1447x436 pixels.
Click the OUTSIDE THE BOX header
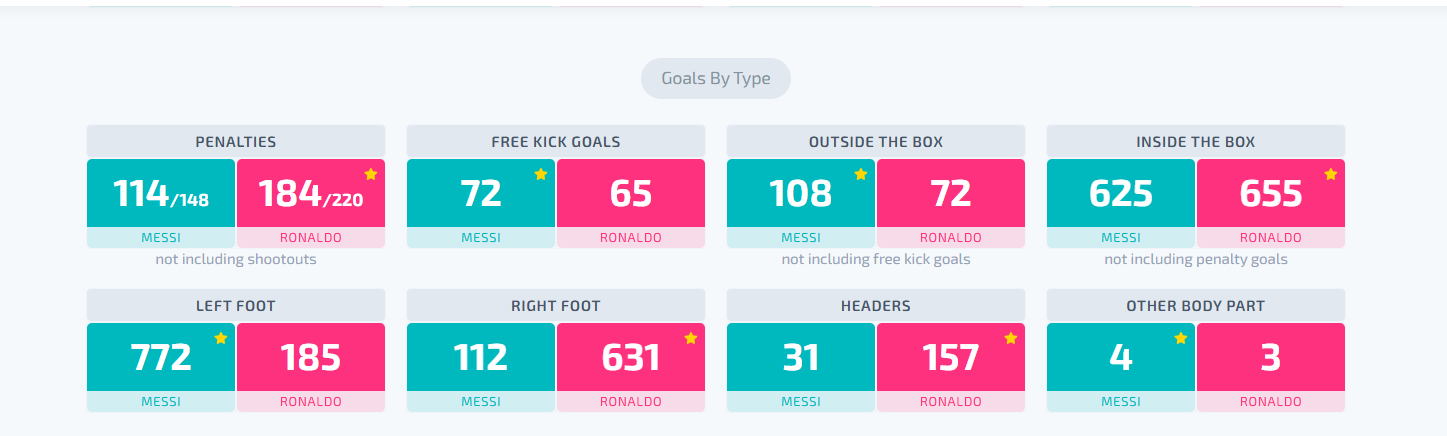tap(876, 141)
